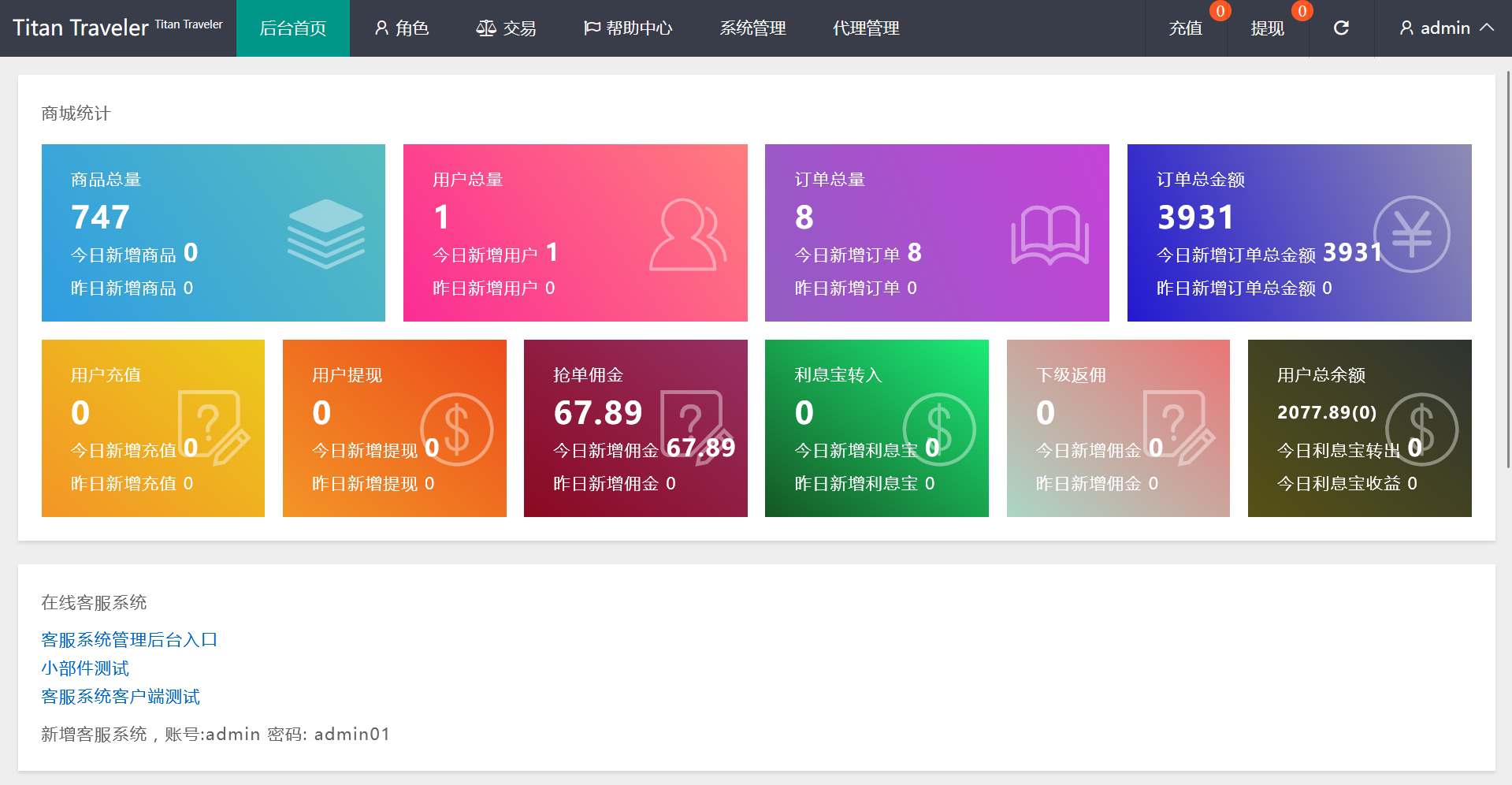This screenshot has width=1512, height=785.
Task: Click the users icon in 用户总量 card
Action: tap(687, 235)
